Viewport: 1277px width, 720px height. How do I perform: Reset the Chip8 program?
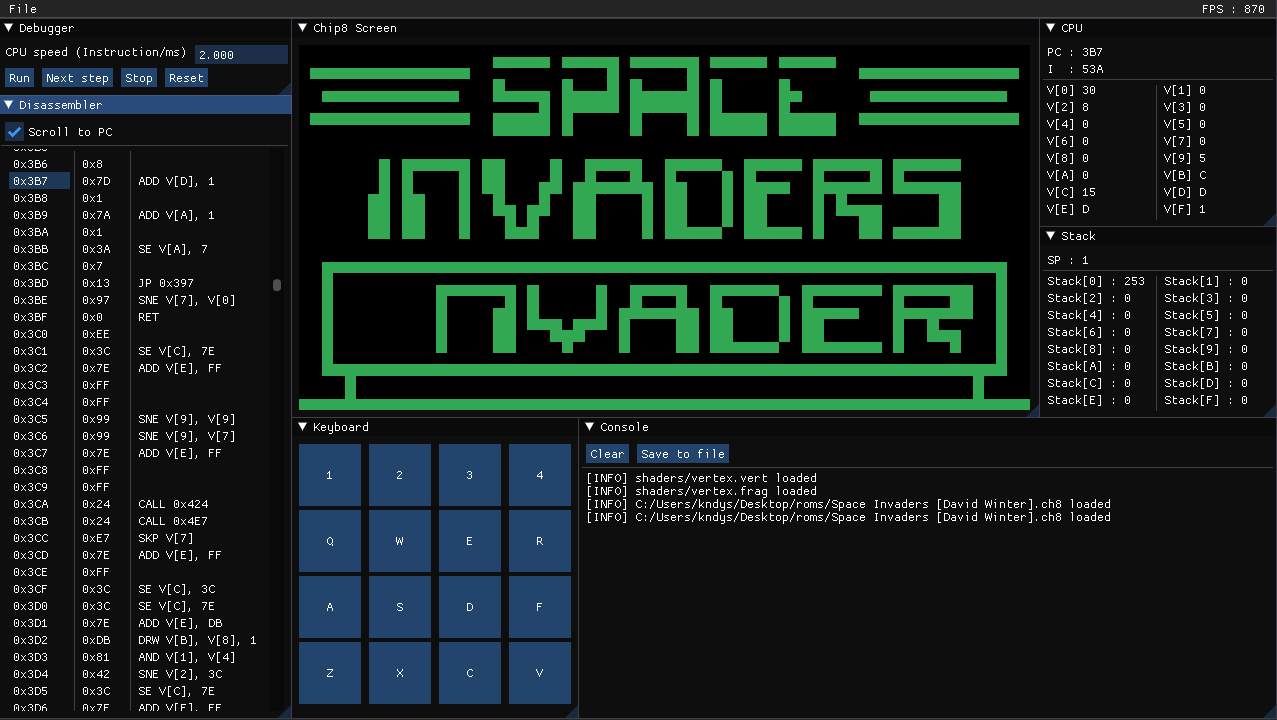185,77
